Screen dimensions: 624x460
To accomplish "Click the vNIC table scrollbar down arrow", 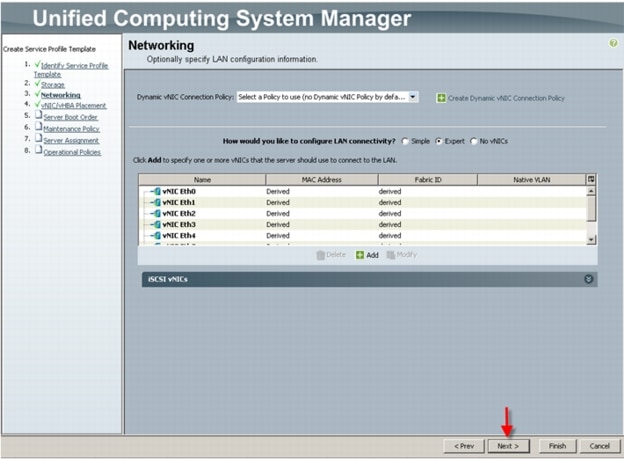I will tap(591, 240).
